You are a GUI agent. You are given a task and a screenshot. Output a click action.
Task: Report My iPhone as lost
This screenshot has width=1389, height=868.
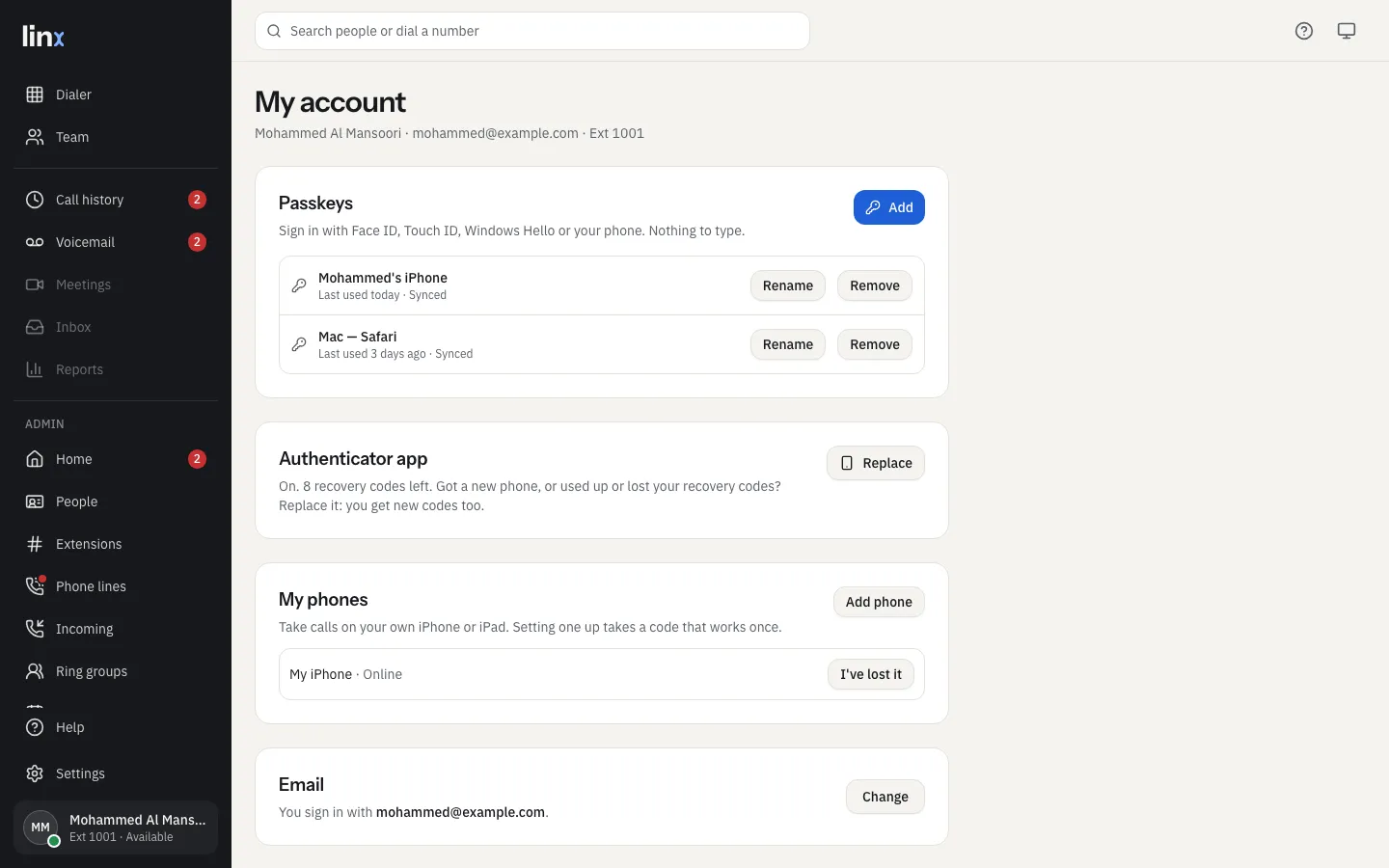point(871,674)
